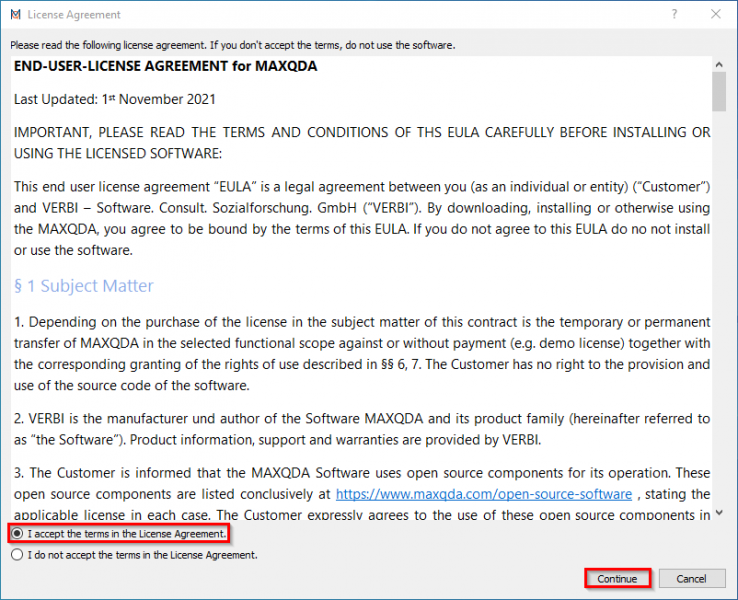
Task: Click the question mark help button
Action: 674,14
